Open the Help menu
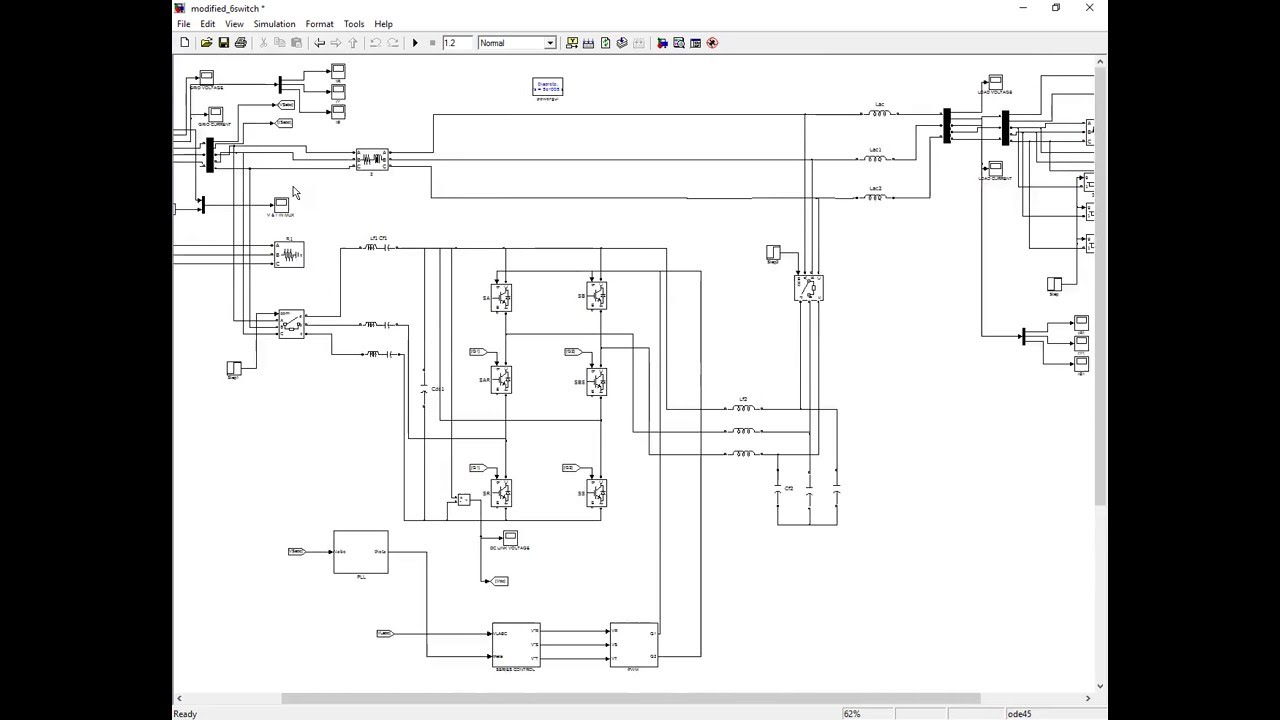 click(383, 24)
